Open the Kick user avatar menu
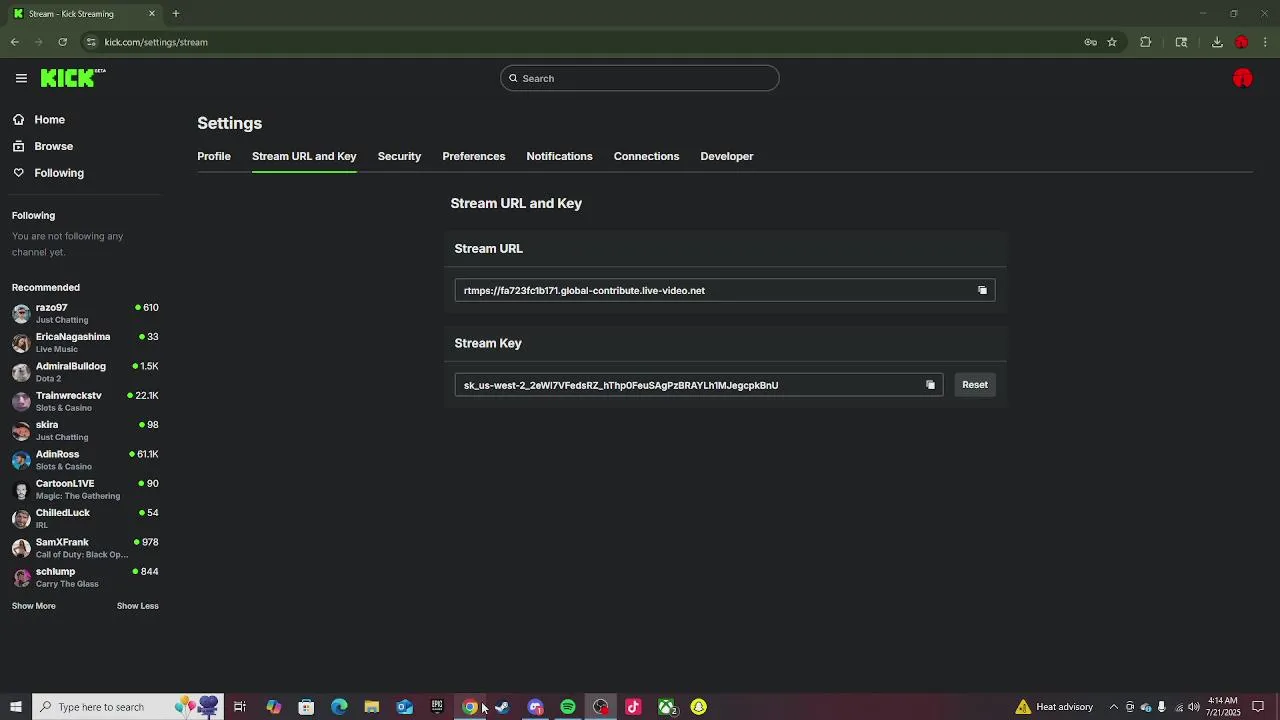 click(1242, 78)
